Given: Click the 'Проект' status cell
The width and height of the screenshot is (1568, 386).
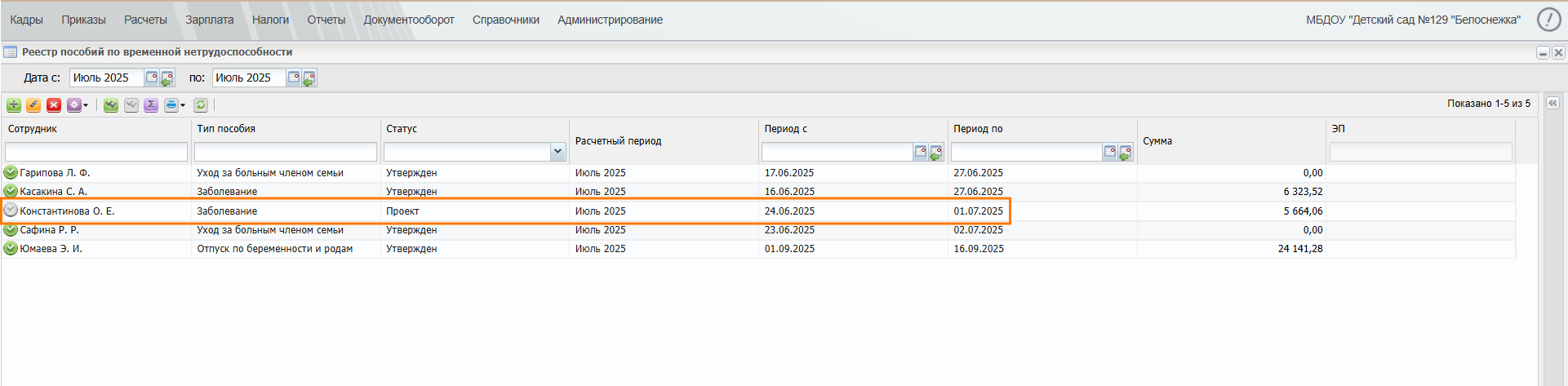Looking at the screenshot, I should [402, 211].
